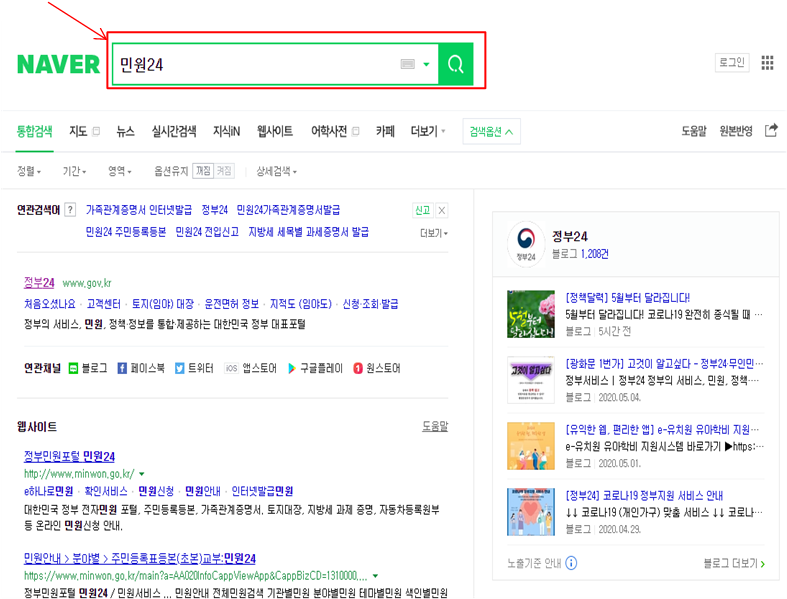Open the 코로나19 정부지원 post thumbnail
This screenshot has height=599, width=787.
tap(531, 512)
